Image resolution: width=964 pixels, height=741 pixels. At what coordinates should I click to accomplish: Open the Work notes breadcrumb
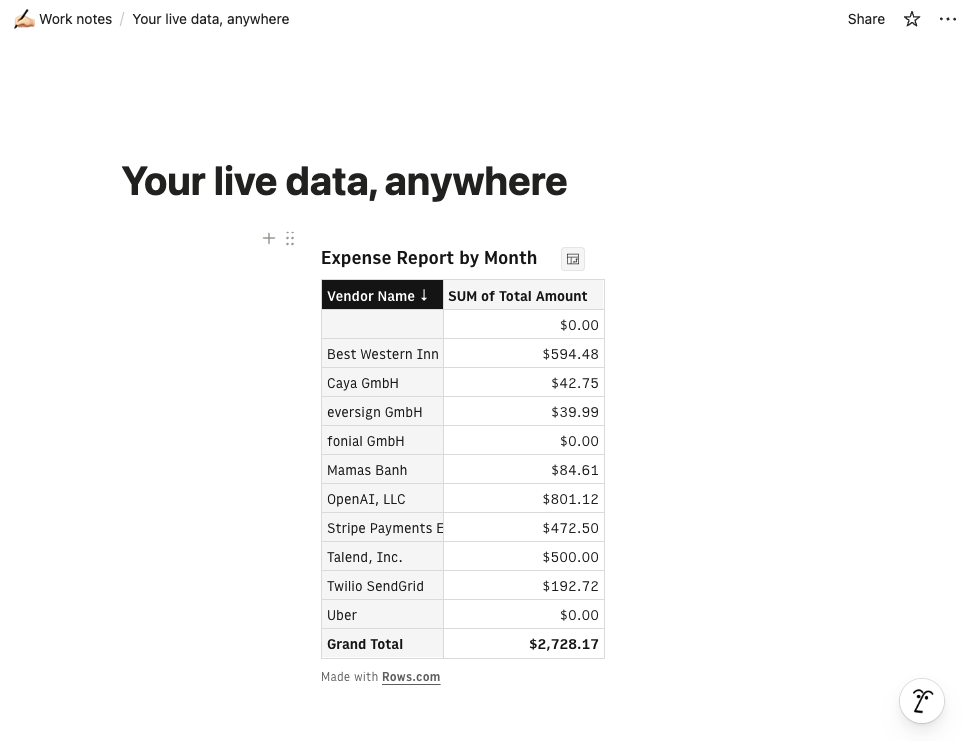75,19
